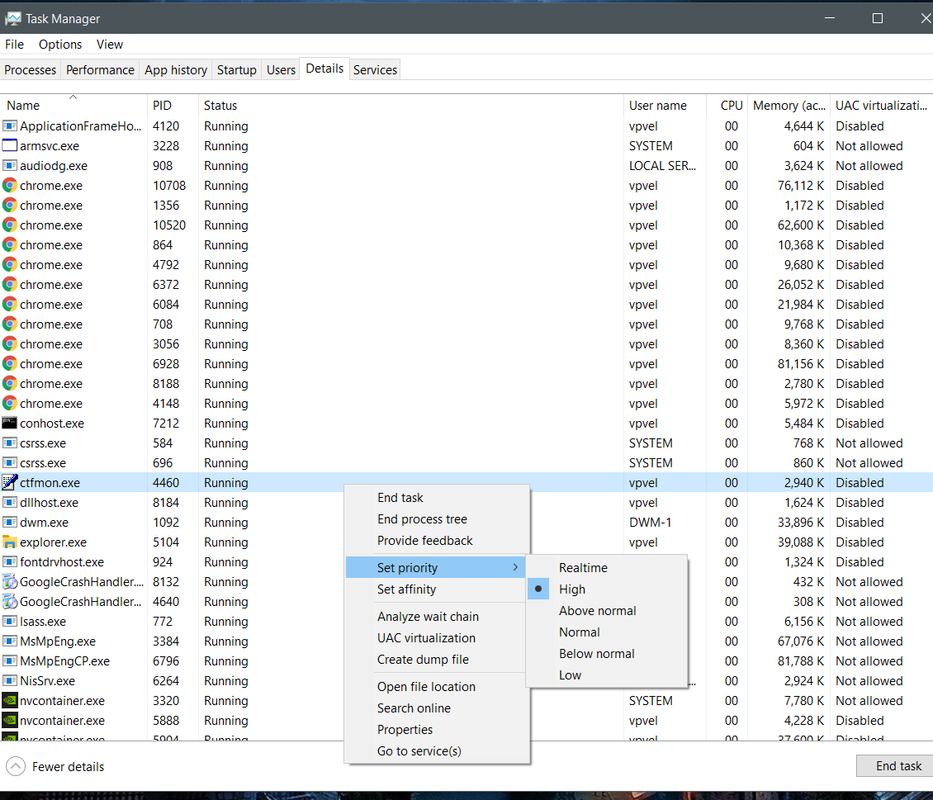This screenshot has width=933, height=800.
Task: Click Chrome icon for PID 1356 row
Action: (10, 205)
